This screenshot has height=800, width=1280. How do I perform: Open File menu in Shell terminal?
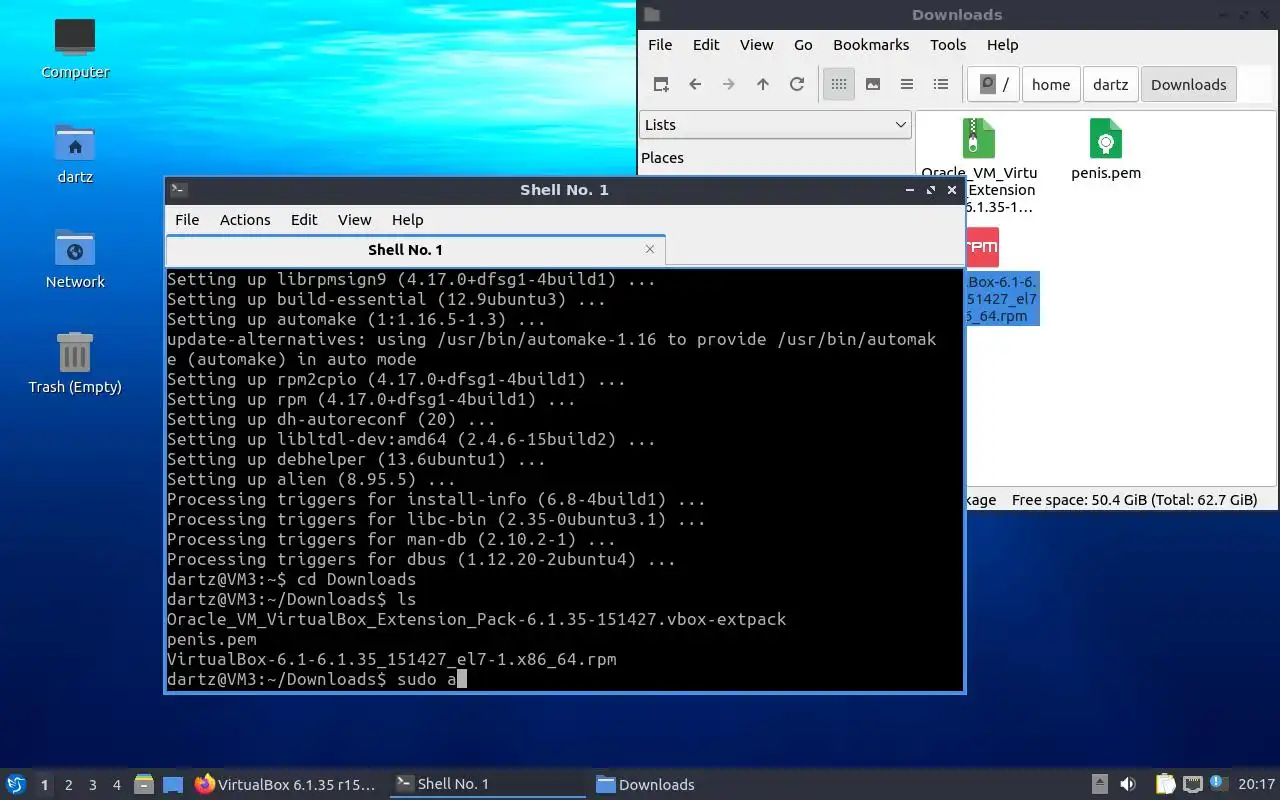coord(187,220)
